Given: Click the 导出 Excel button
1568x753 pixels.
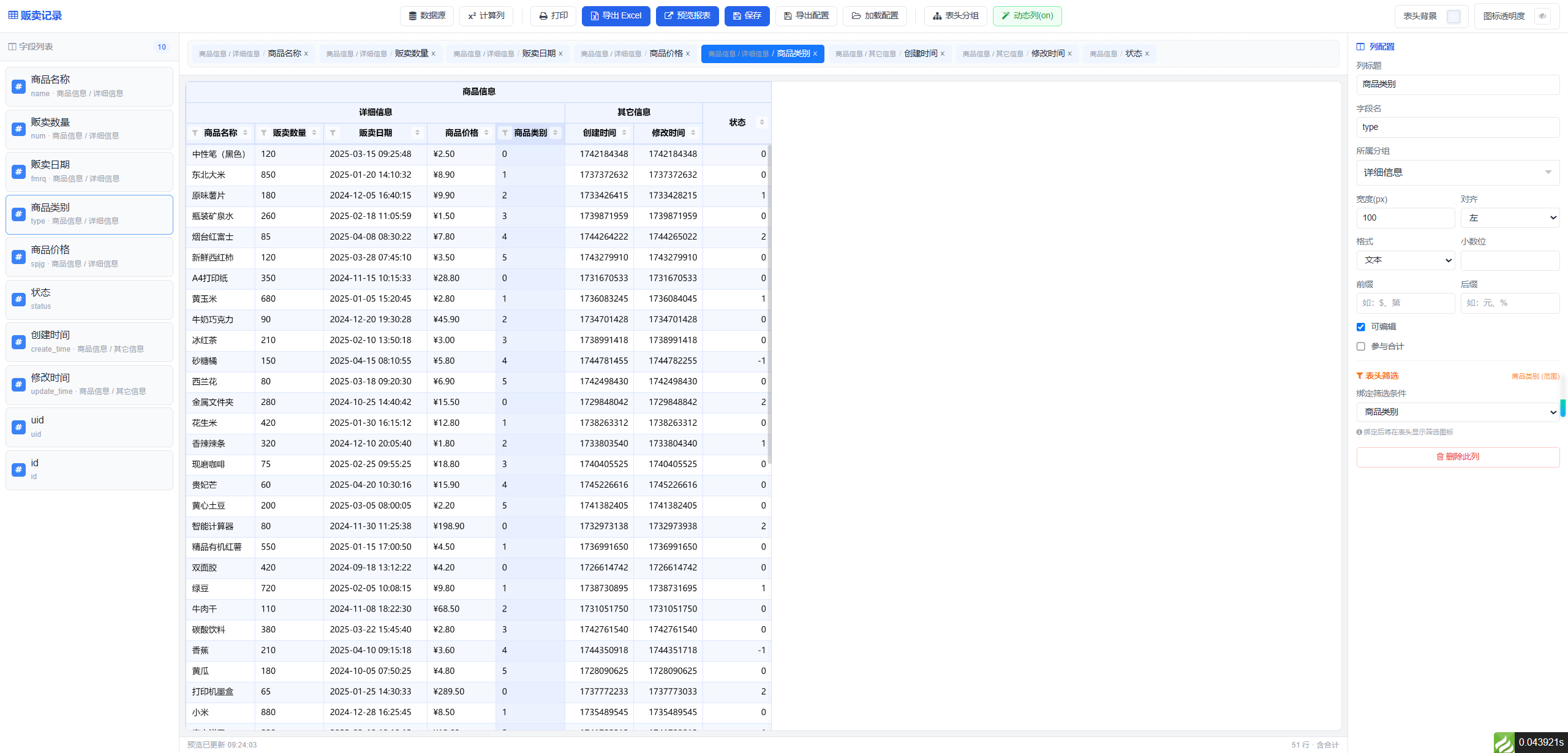Looking at the screenshot, I should (616, 16).
